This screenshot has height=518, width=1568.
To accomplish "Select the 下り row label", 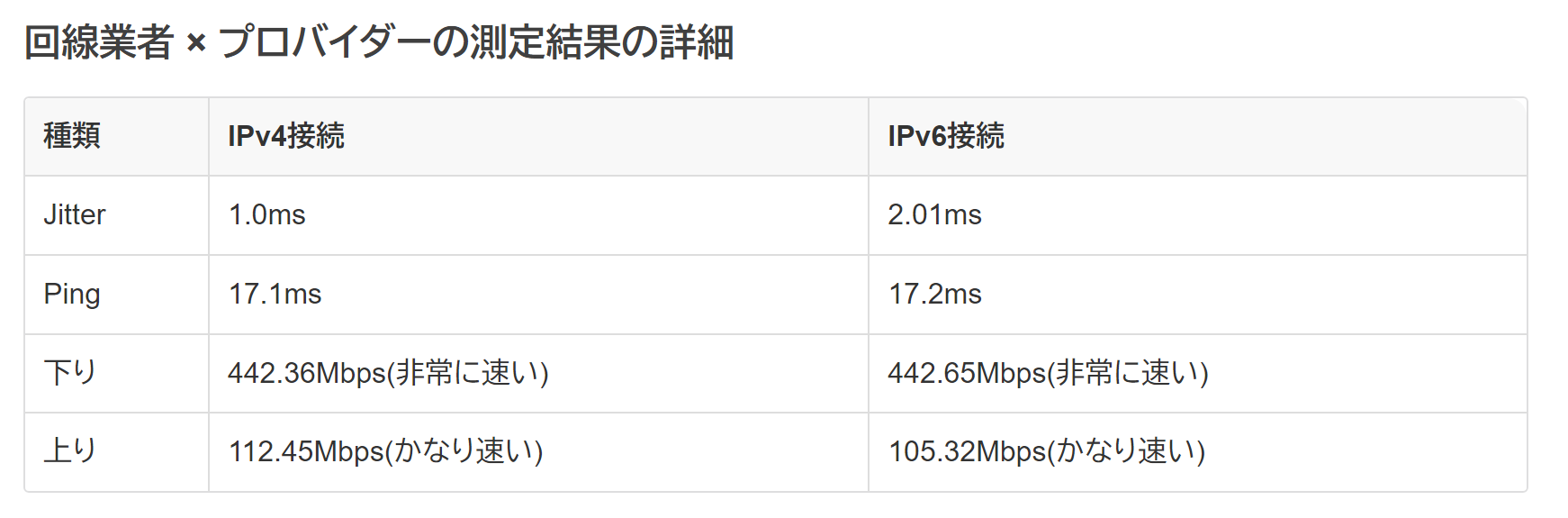I will (70, 372).
